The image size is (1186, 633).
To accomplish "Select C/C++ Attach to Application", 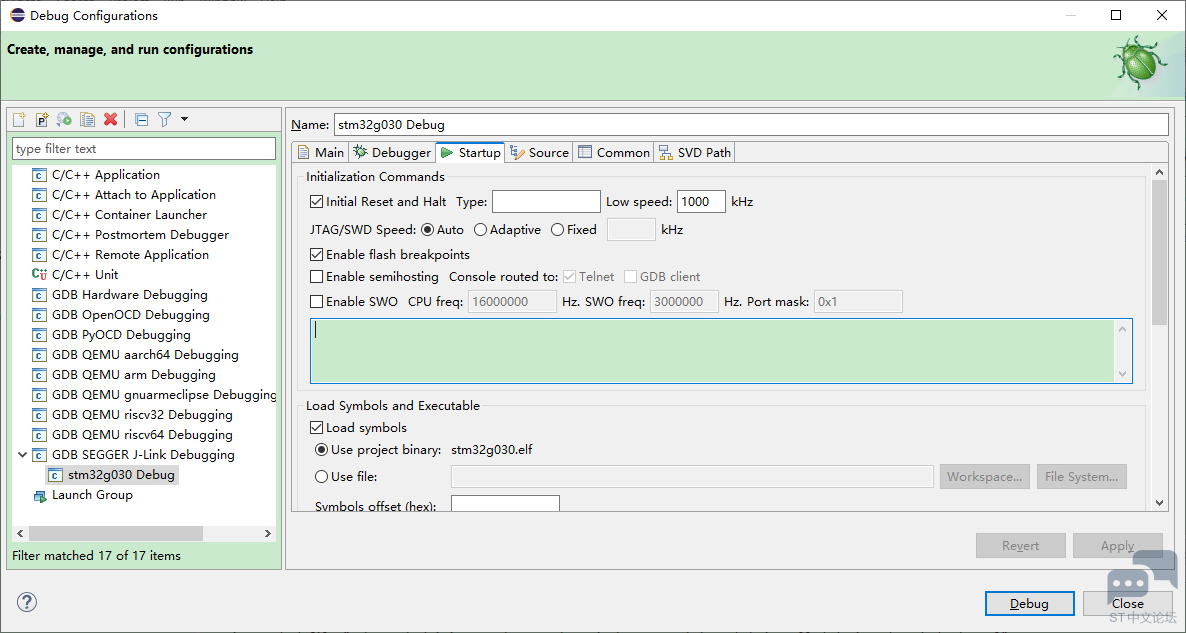I will click(134, 194).
